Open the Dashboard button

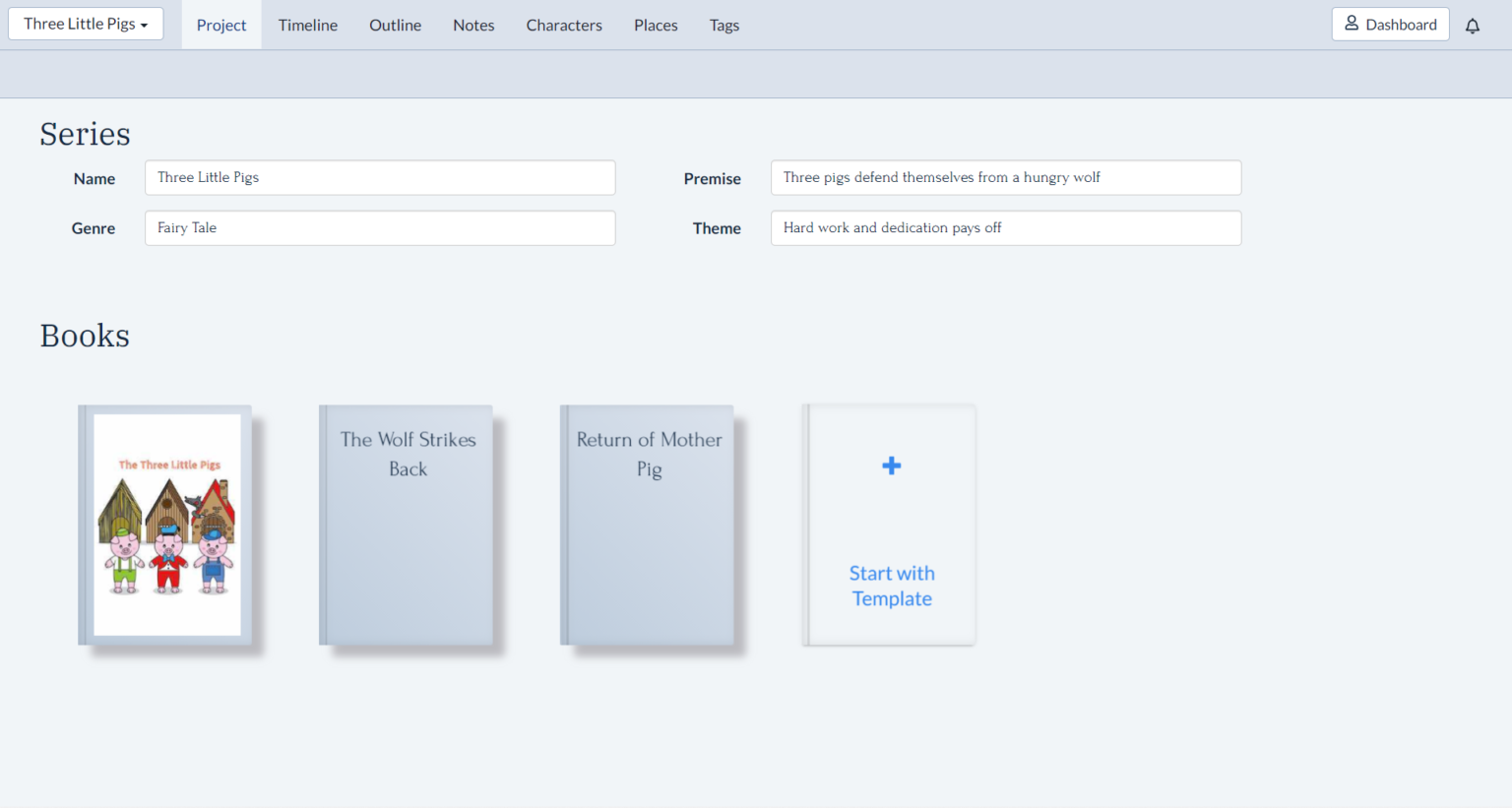1390,25
